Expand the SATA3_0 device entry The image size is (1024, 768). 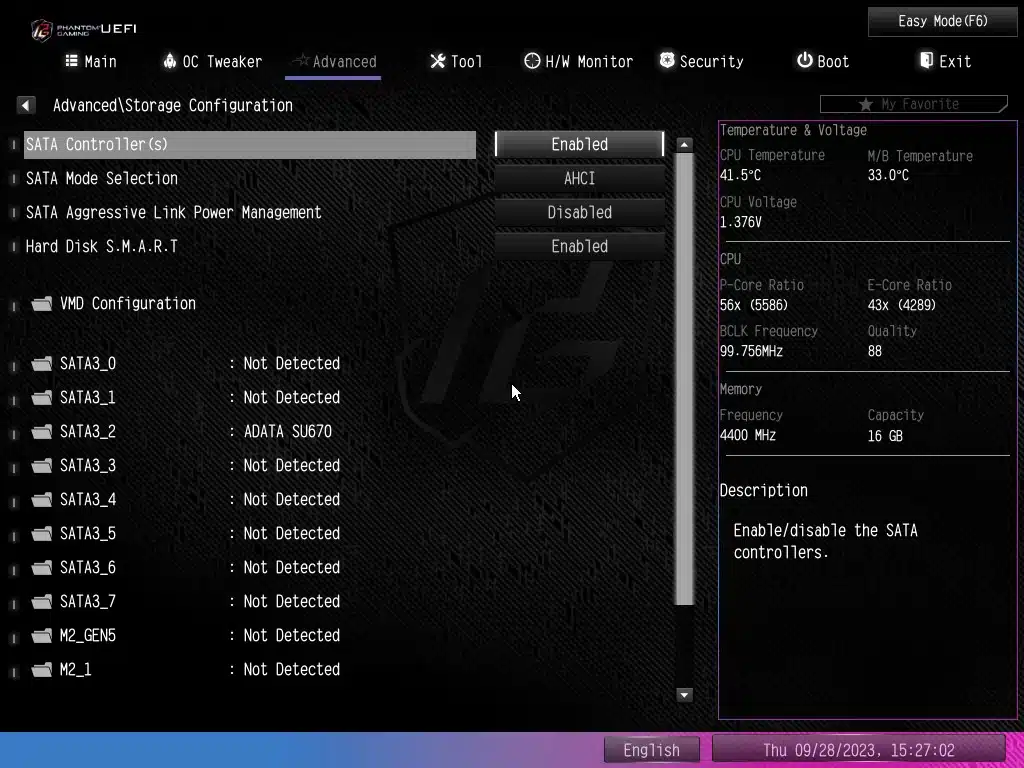88,364
